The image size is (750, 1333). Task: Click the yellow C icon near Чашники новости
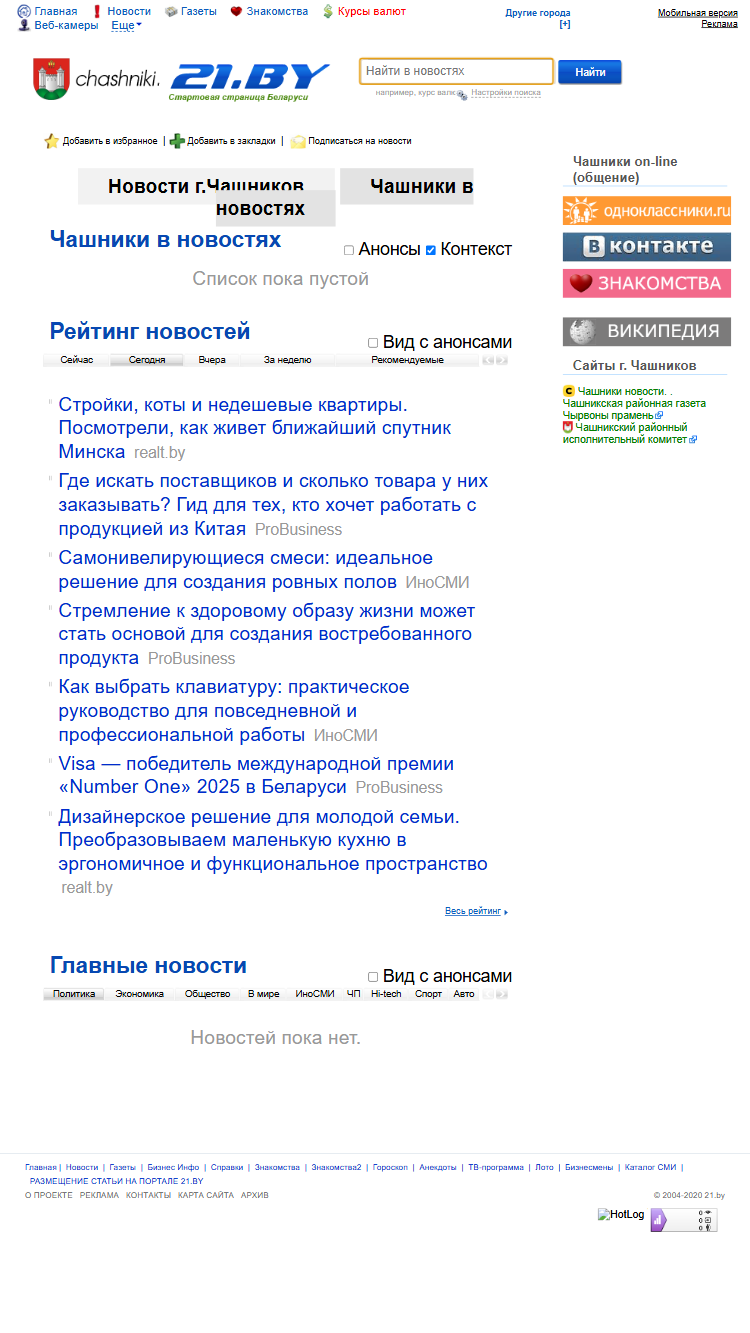tap(569, 391)
